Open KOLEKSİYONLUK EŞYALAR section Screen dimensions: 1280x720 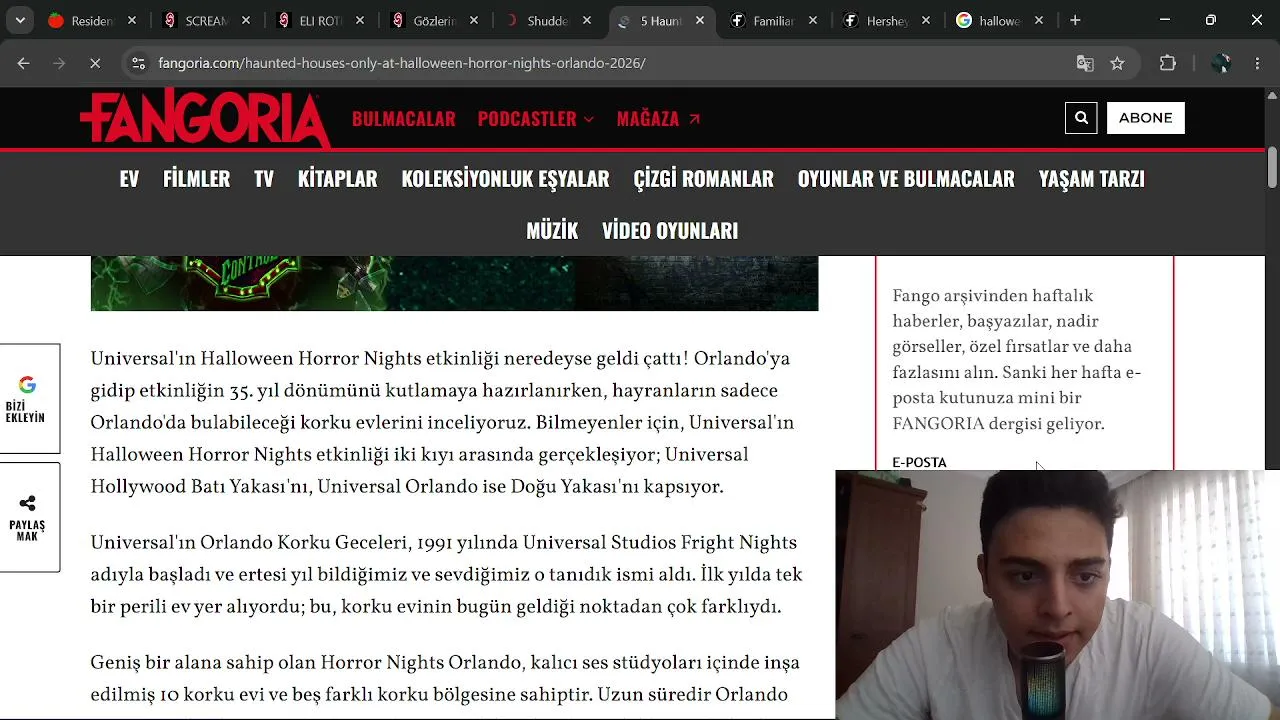505,179
